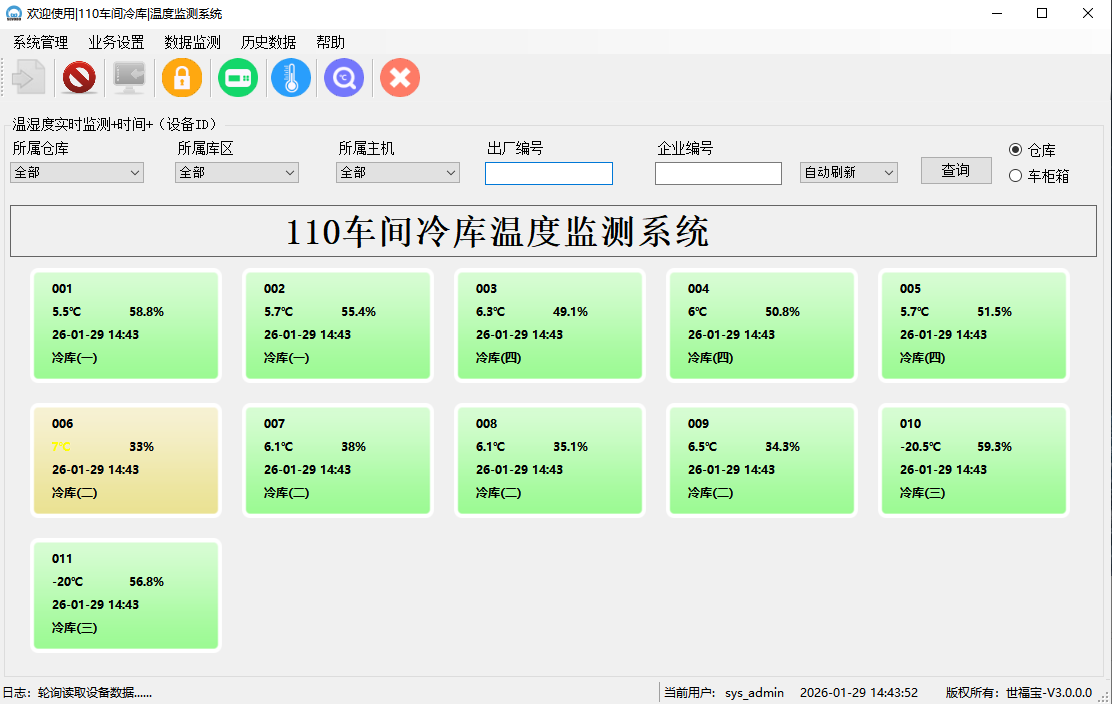Click the red prohibition stop icon
This screenshot has height=704, width=1112.
tap(79, 77)
